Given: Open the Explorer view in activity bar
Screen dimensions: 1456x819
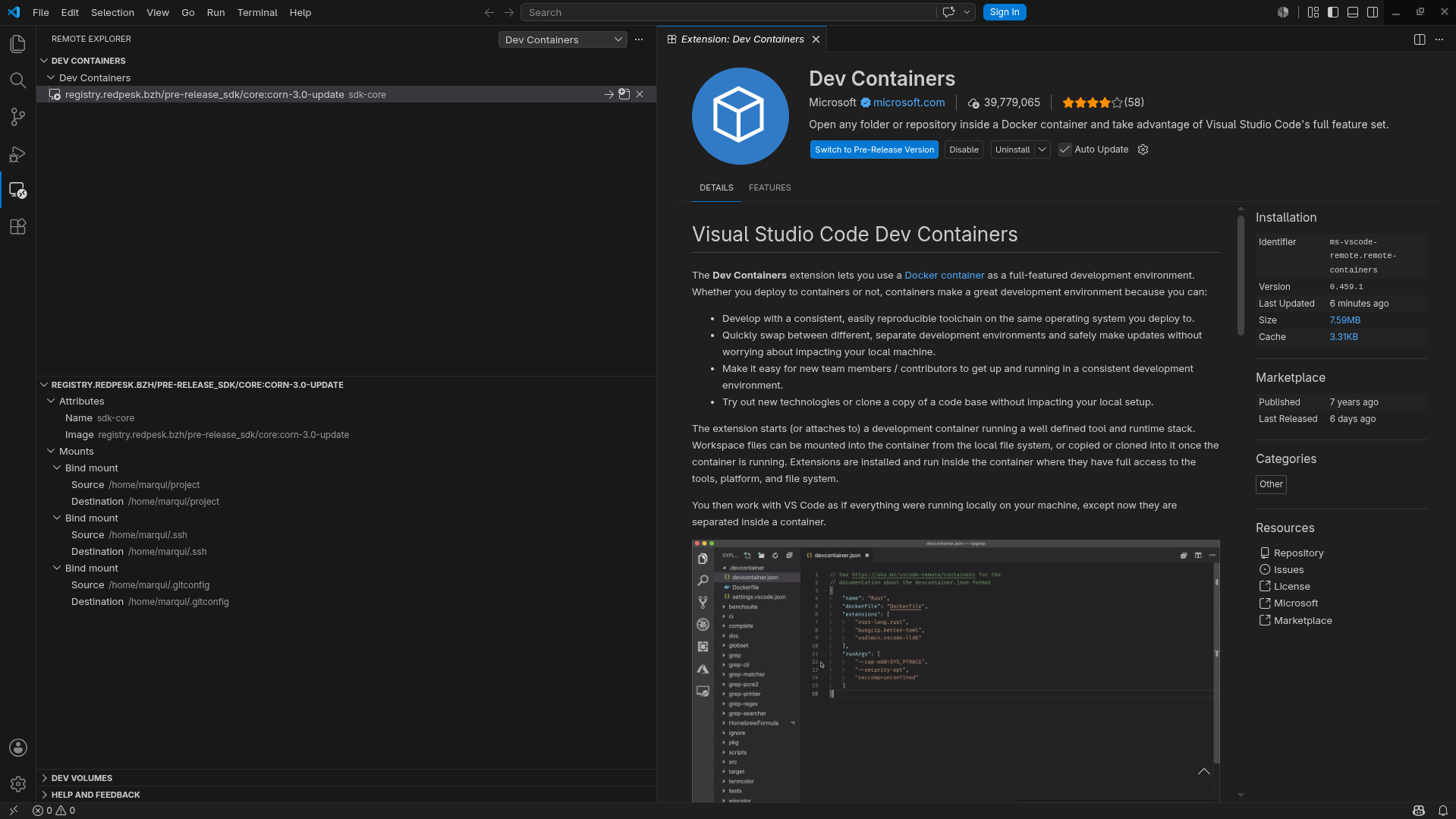Looking at the screenshot, I should click(x=17, y=44).
